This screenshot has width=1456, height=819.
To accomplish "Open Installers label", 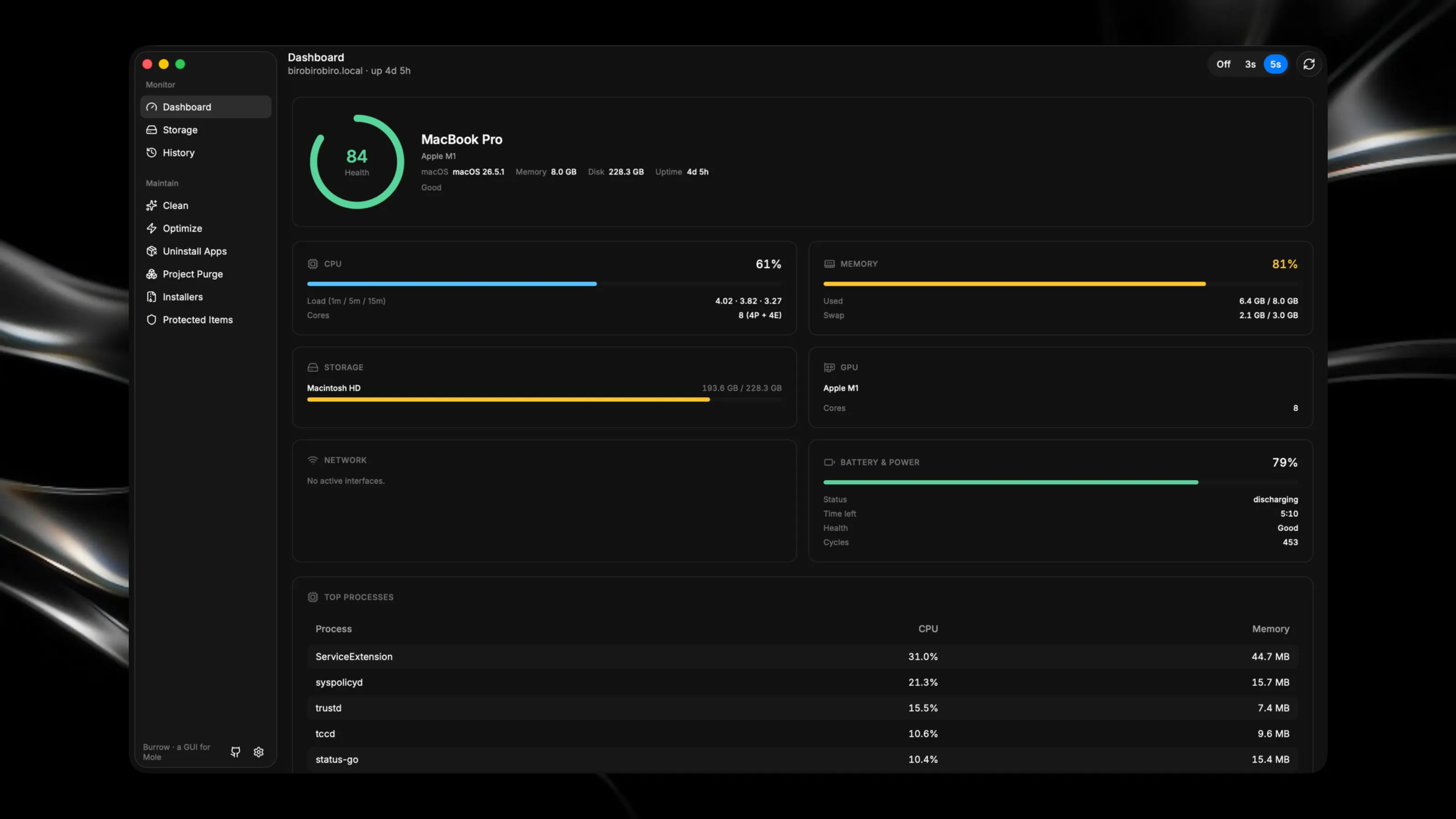I will (x=182, y=297).
